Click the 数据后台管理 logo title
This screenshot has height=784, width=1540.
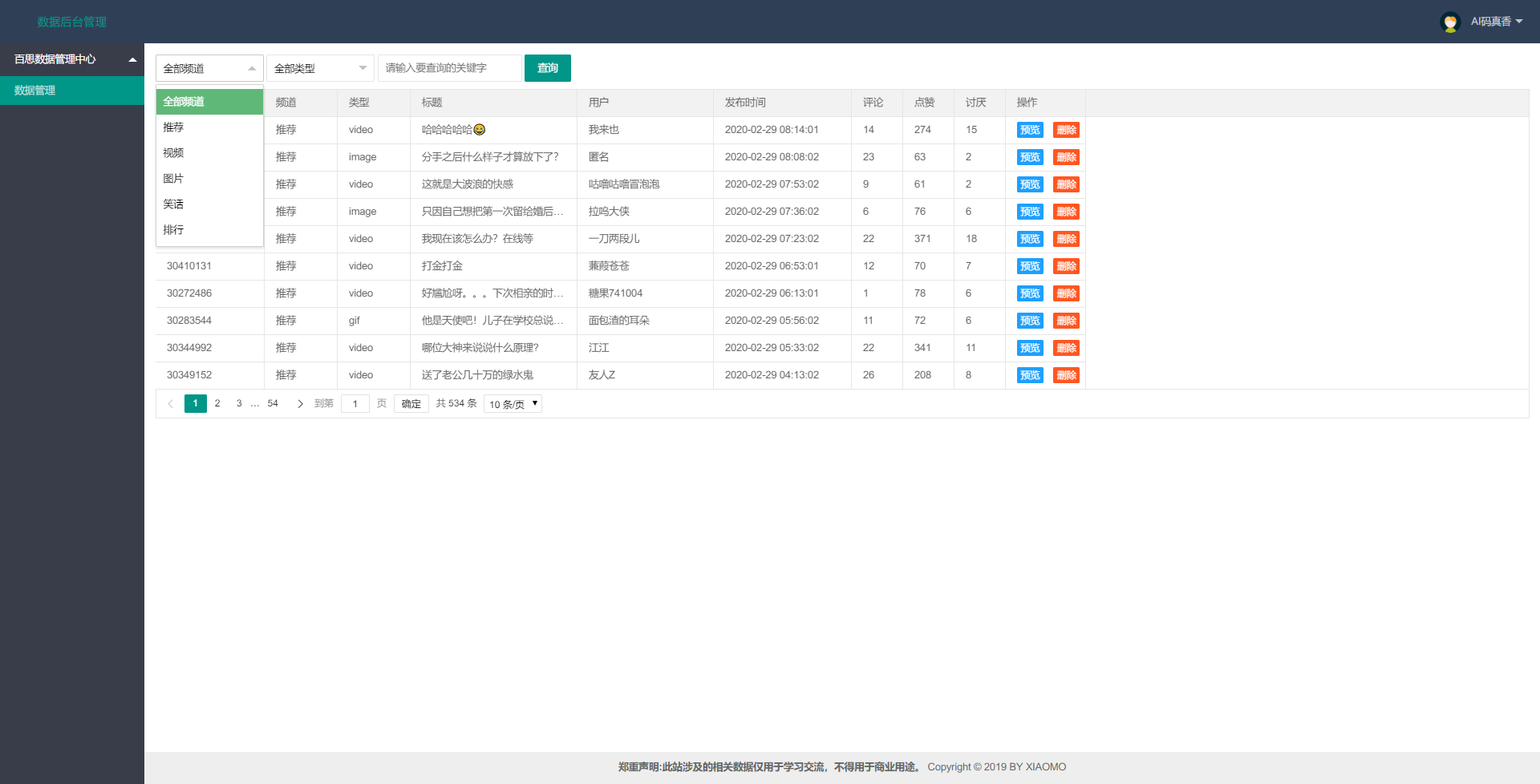pyautogui.click(x=71, y=22)
